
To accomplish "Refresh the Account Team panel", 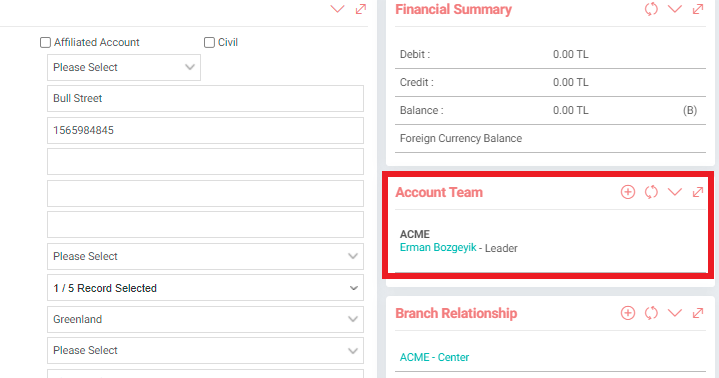I will 651,192.
